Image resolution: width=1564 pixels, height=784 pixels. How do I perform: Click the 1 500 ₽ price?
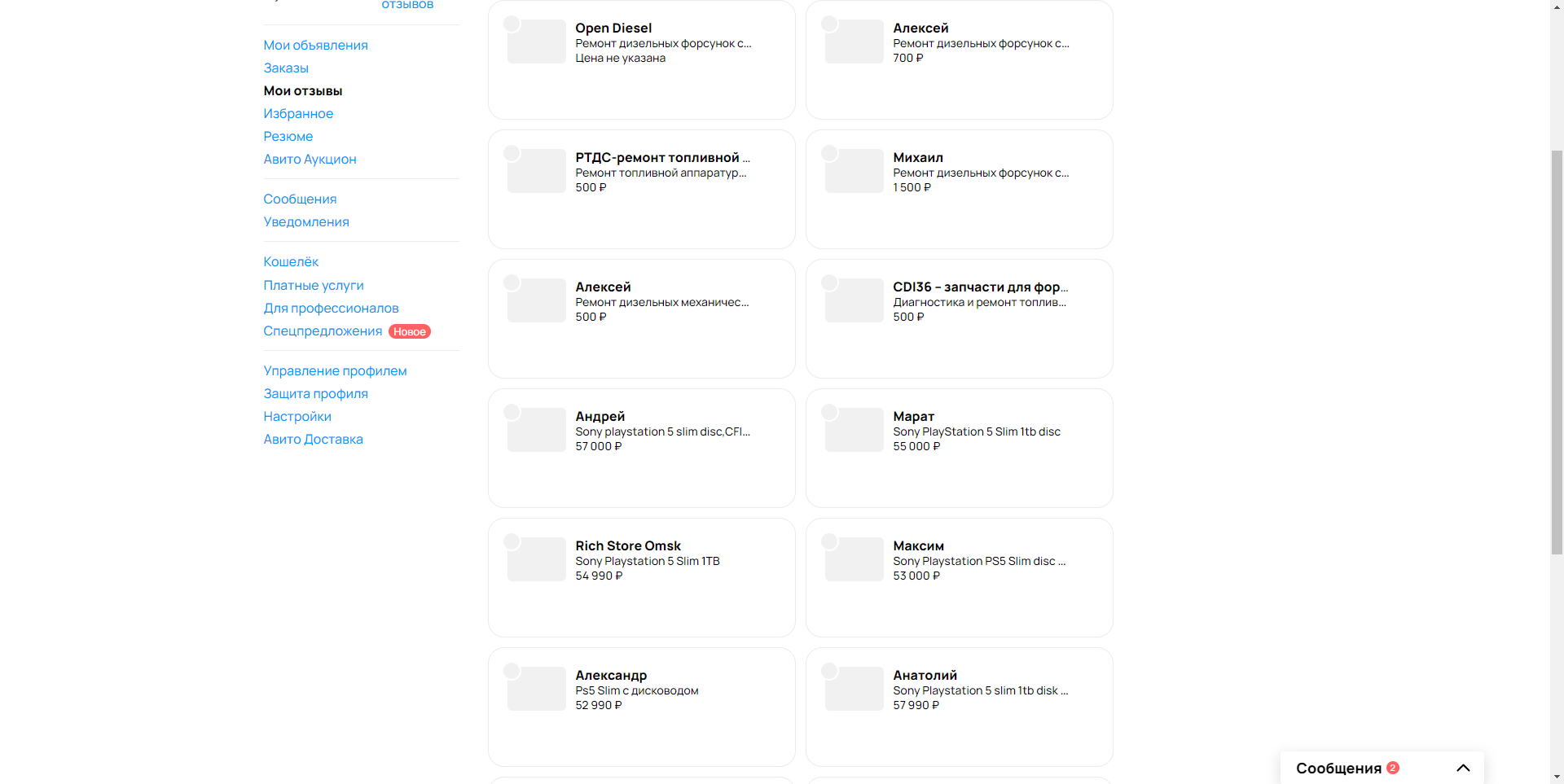[x=912, y=188]
